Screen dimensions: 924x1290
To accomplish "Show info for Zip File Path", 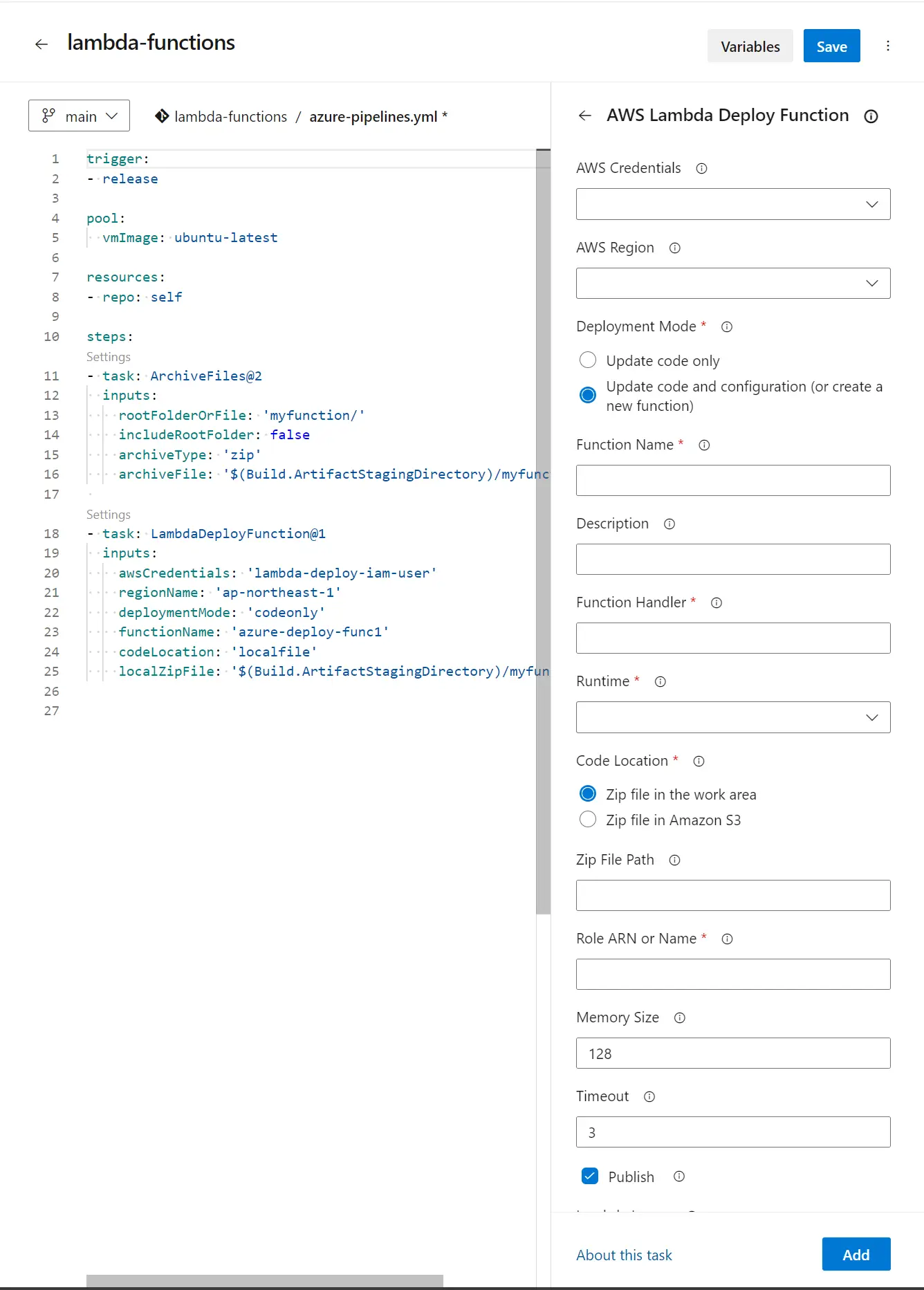I will 675,860.
